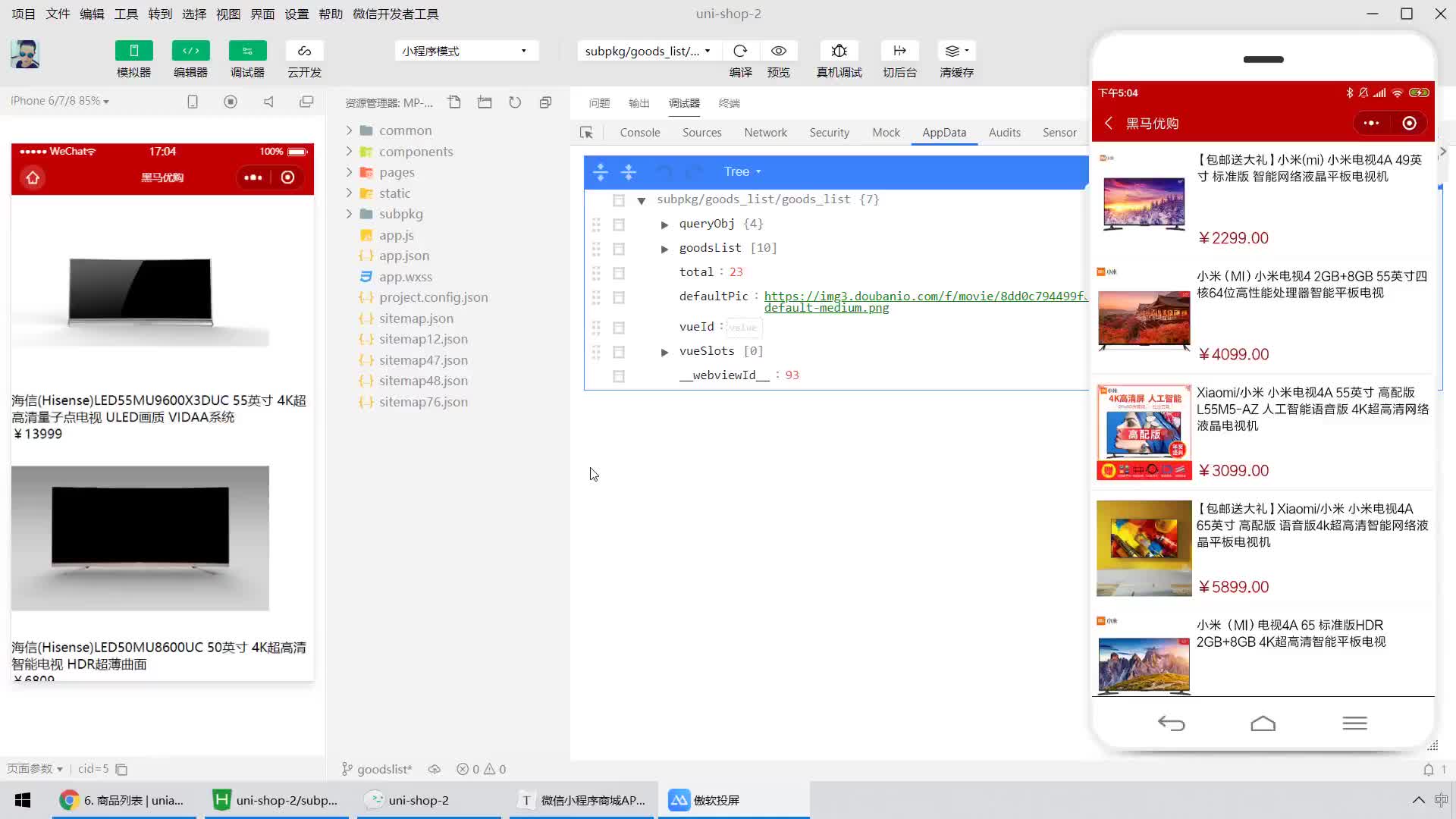This screenshot has height=819, width=1456.
Task: Expand the goodsList node
Action: tap(664, 249)
